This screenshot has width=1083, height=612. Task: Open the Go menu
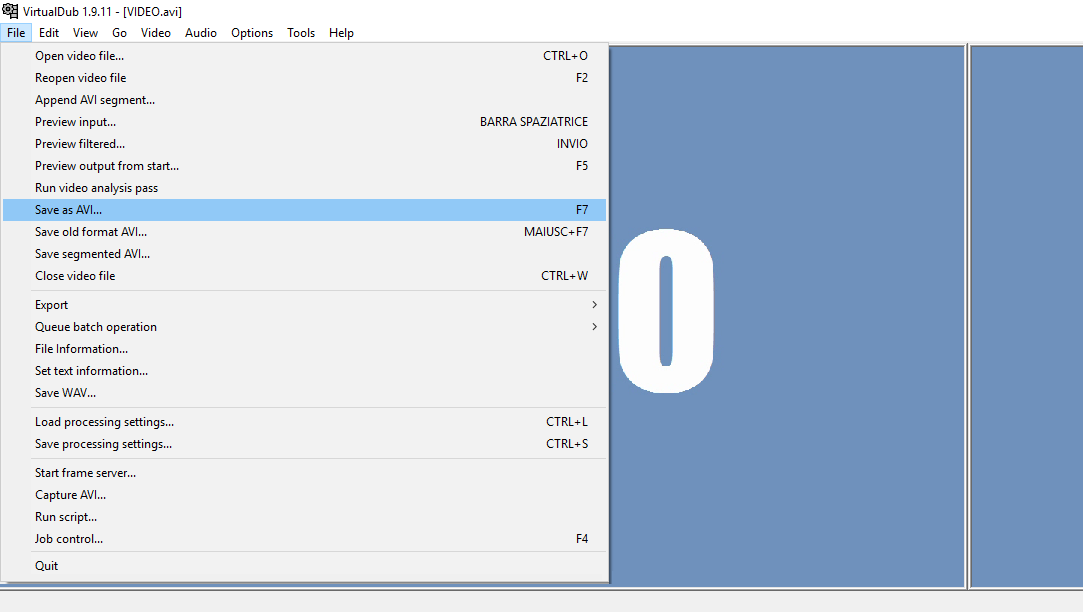[119, 32]
